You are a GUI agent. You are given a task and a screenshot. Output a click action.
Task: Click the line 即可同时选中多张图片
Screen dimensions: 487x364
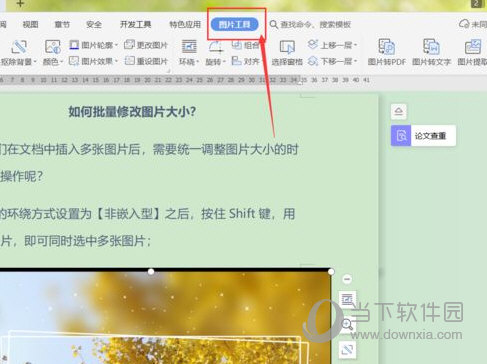tap(88, 241)
